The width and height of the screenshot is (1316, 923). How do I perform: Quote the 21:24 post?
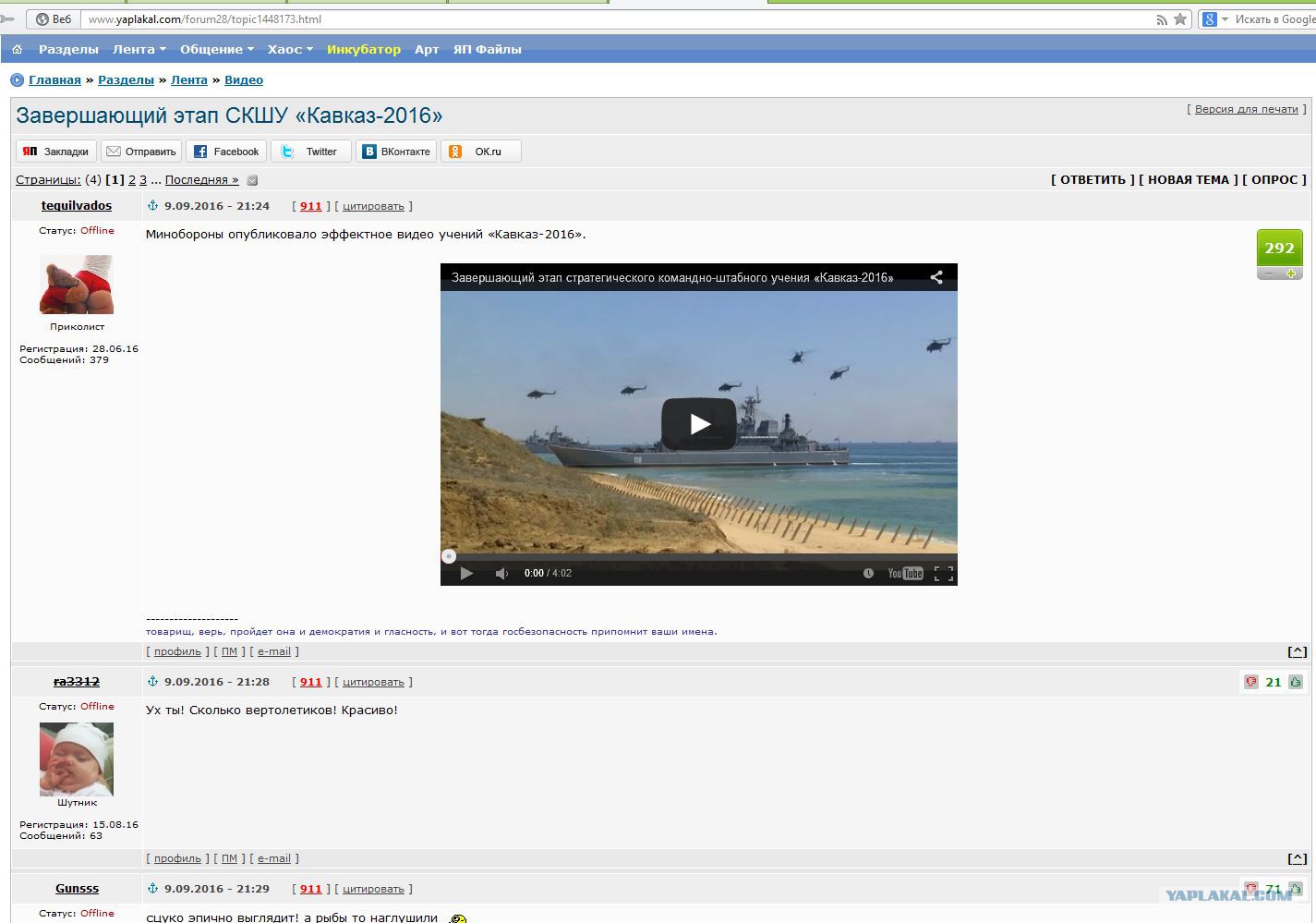[x=373, y=206]
